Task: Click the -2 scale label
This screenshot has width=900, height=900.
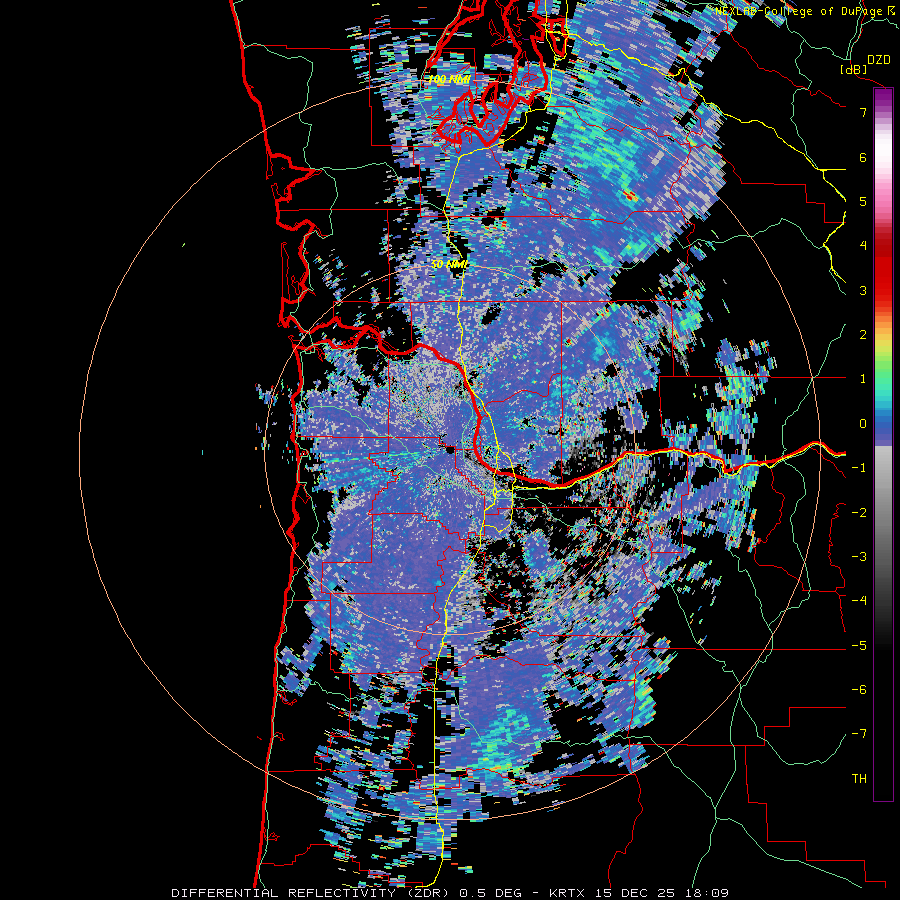Action: pyautogui.click(x=859, y=513)
